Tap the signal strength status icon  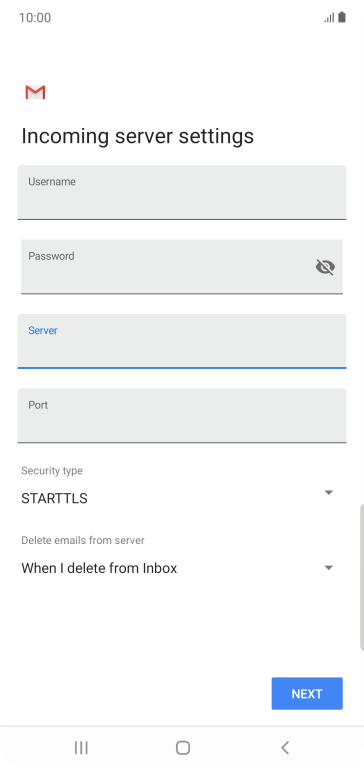point(329,18)
